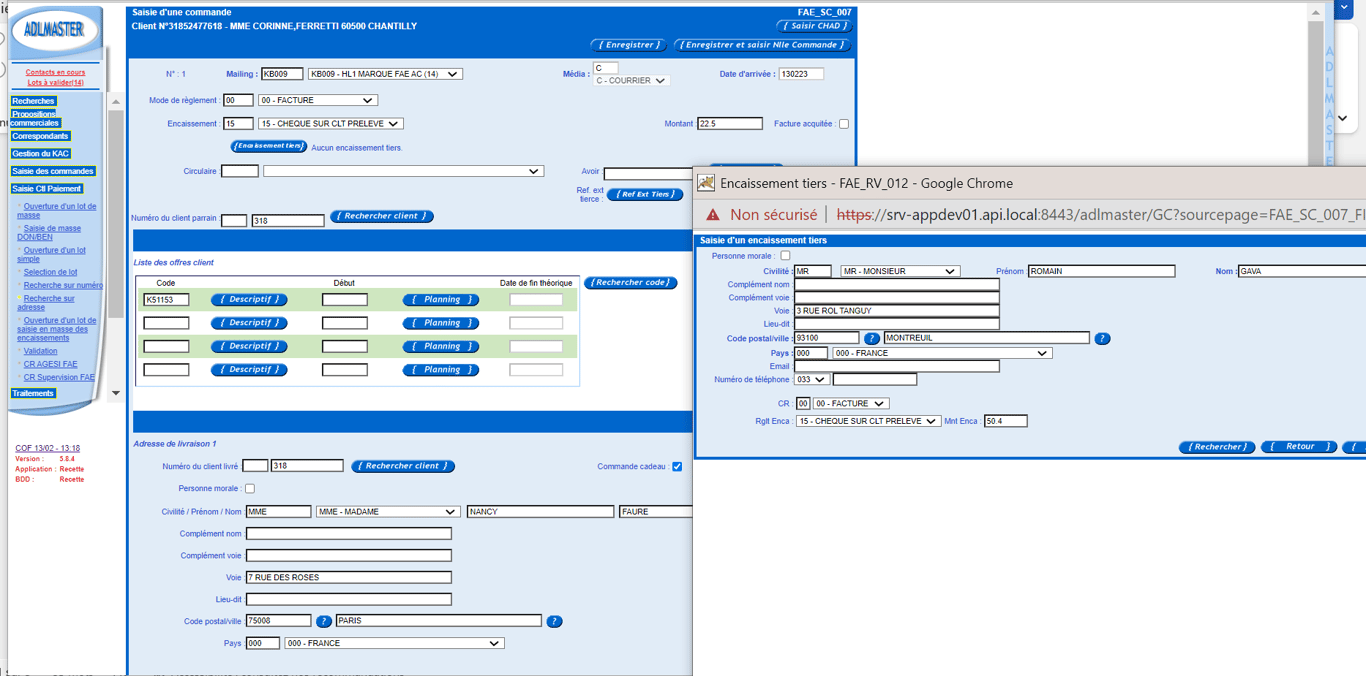Open CR AGESI FAE link

[x=50, y=364]
